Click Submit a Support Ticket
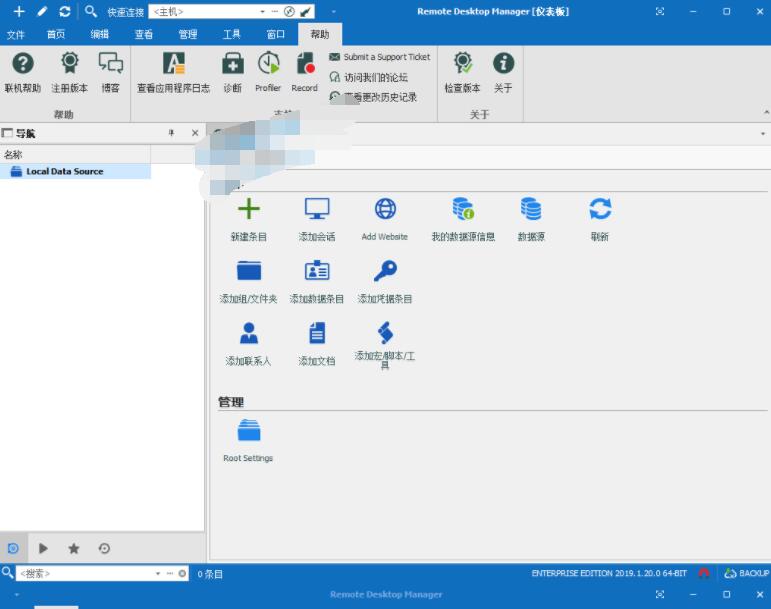This screenshot has width=771, height=609. point(380,57)
